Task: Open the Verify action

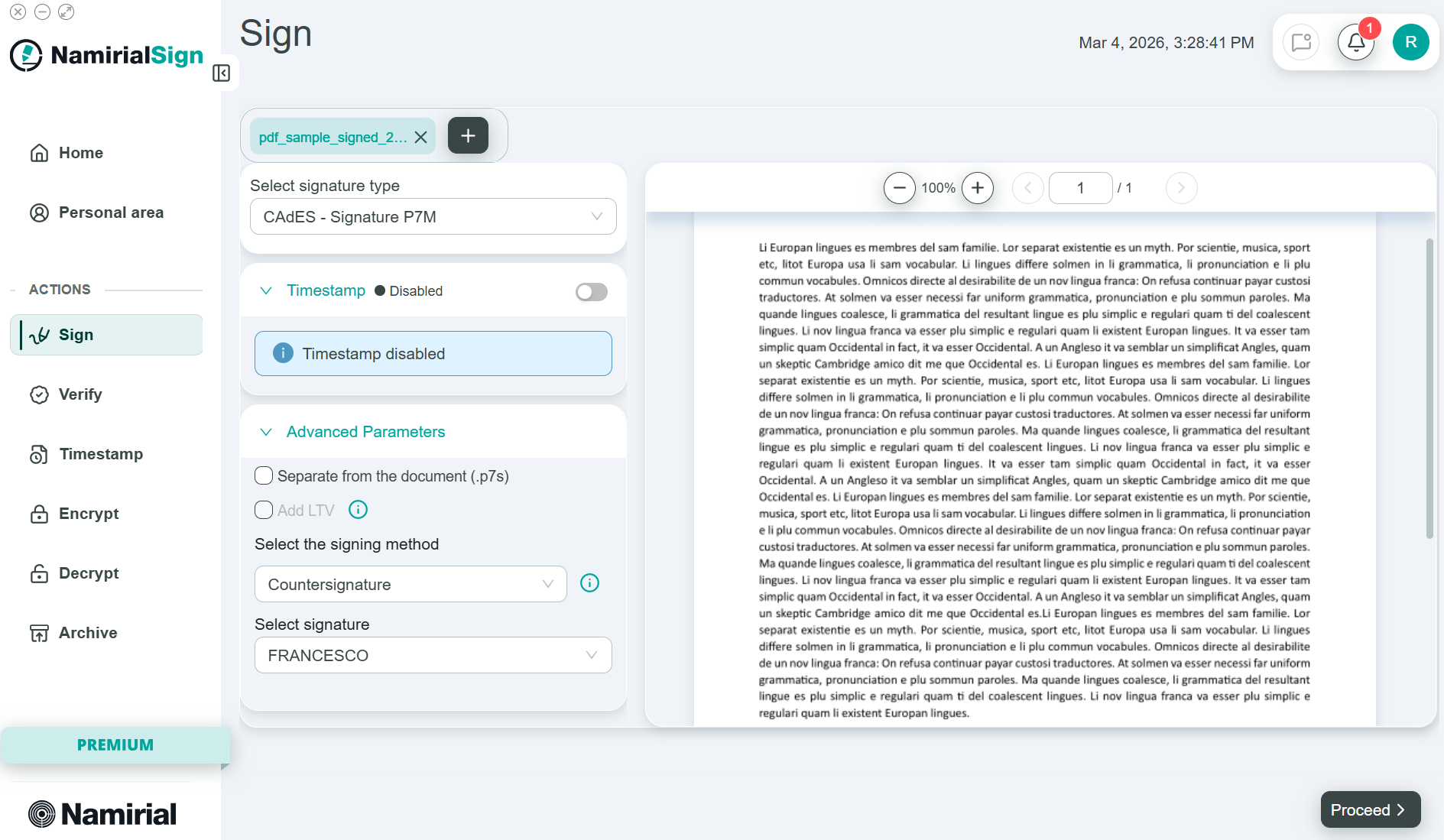Action: pos(107,394)
